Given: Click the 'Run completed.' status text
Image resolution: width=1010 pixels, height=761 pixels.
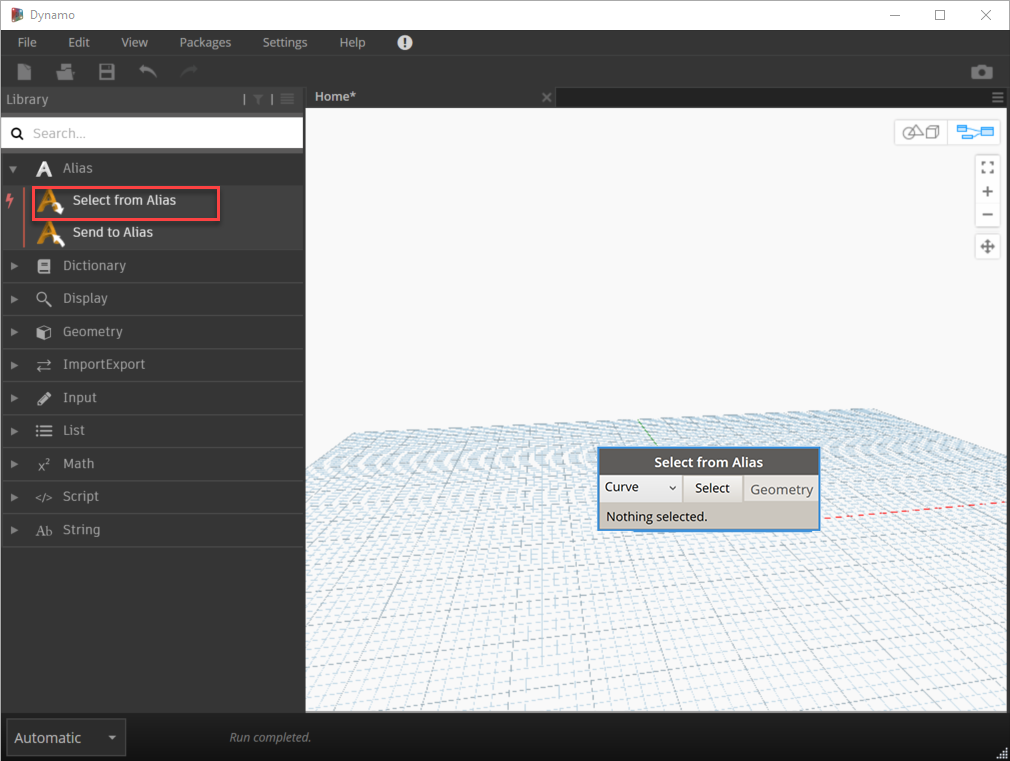Looking at the screenshot, I should (x=270, y=737).
